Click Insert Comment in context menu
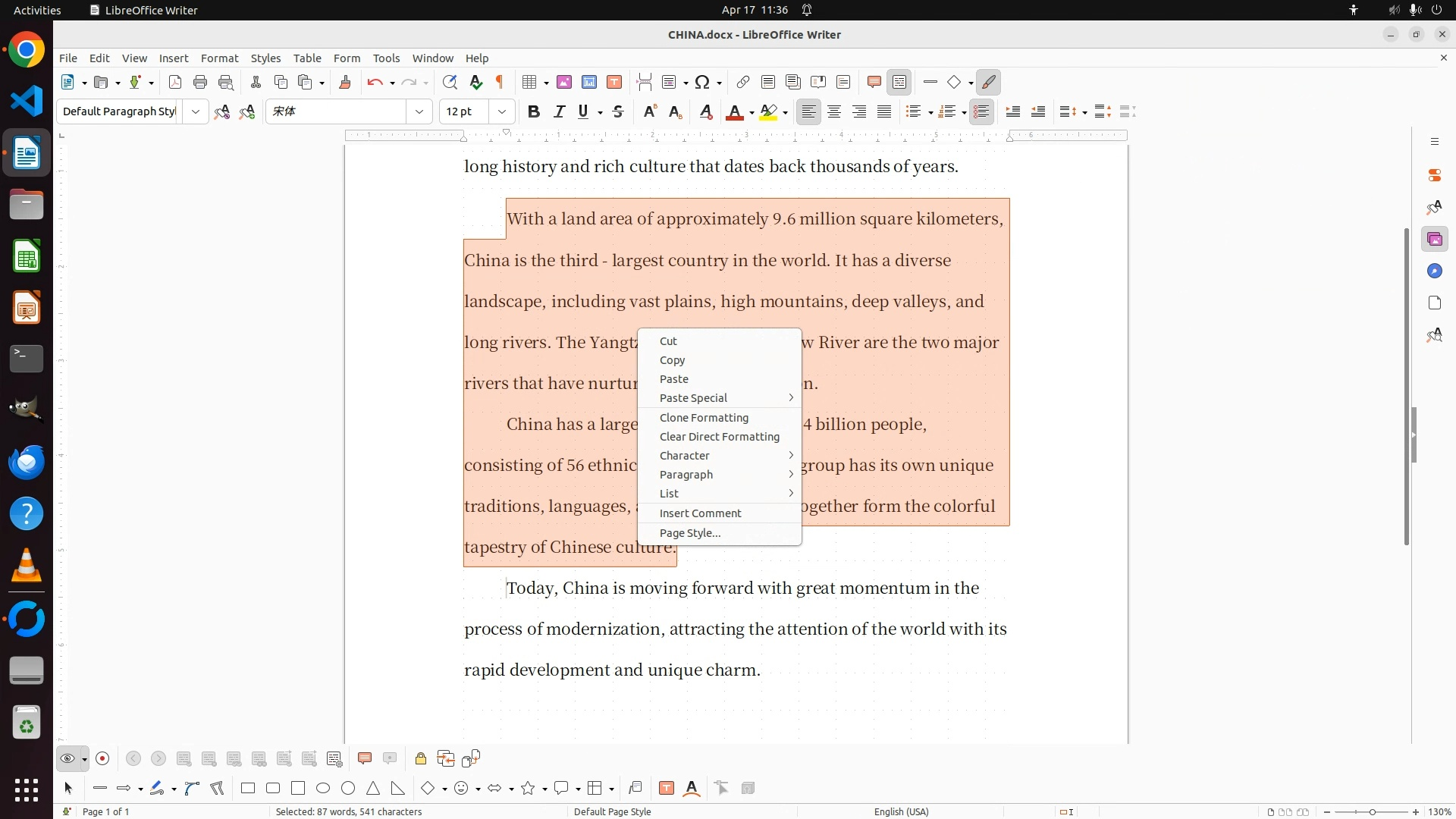 click(700, 513)
